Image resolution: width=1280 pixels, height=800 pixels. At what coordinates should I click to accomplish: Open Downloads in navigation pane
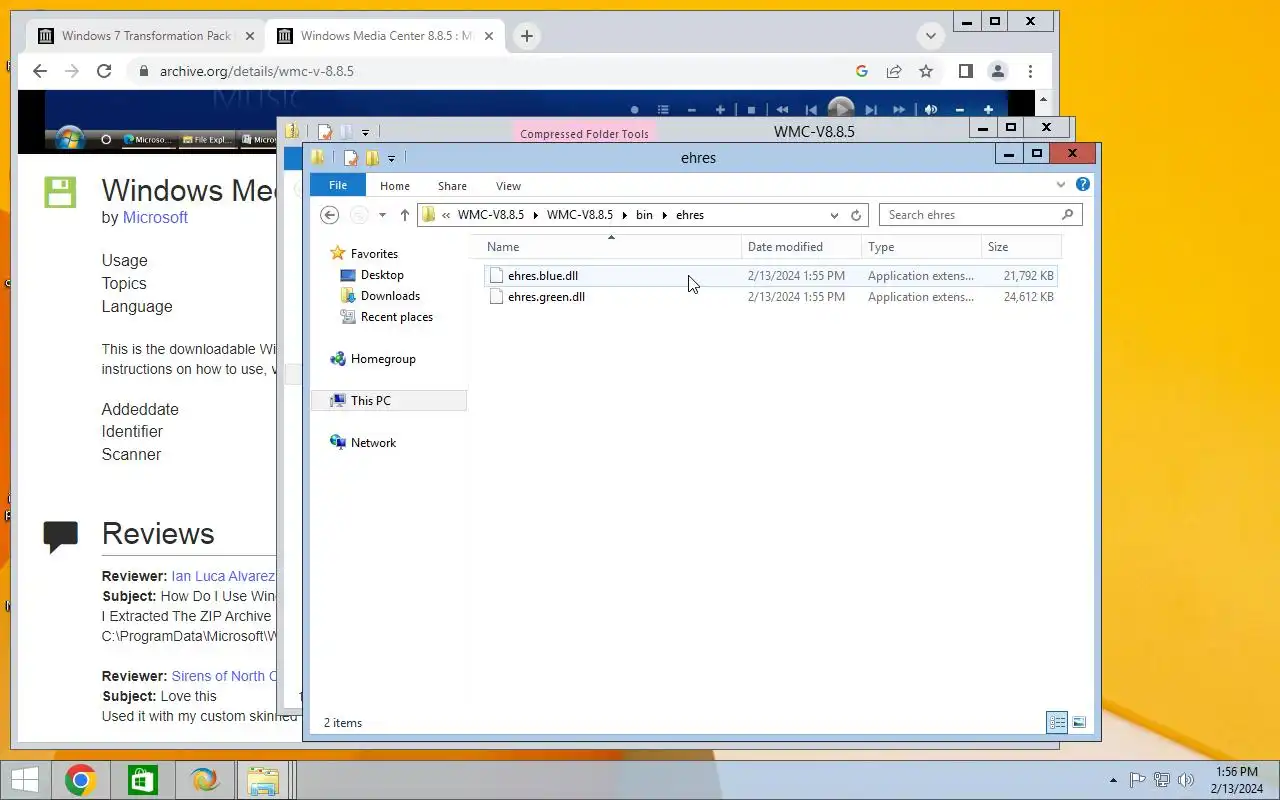coord(390,296)
